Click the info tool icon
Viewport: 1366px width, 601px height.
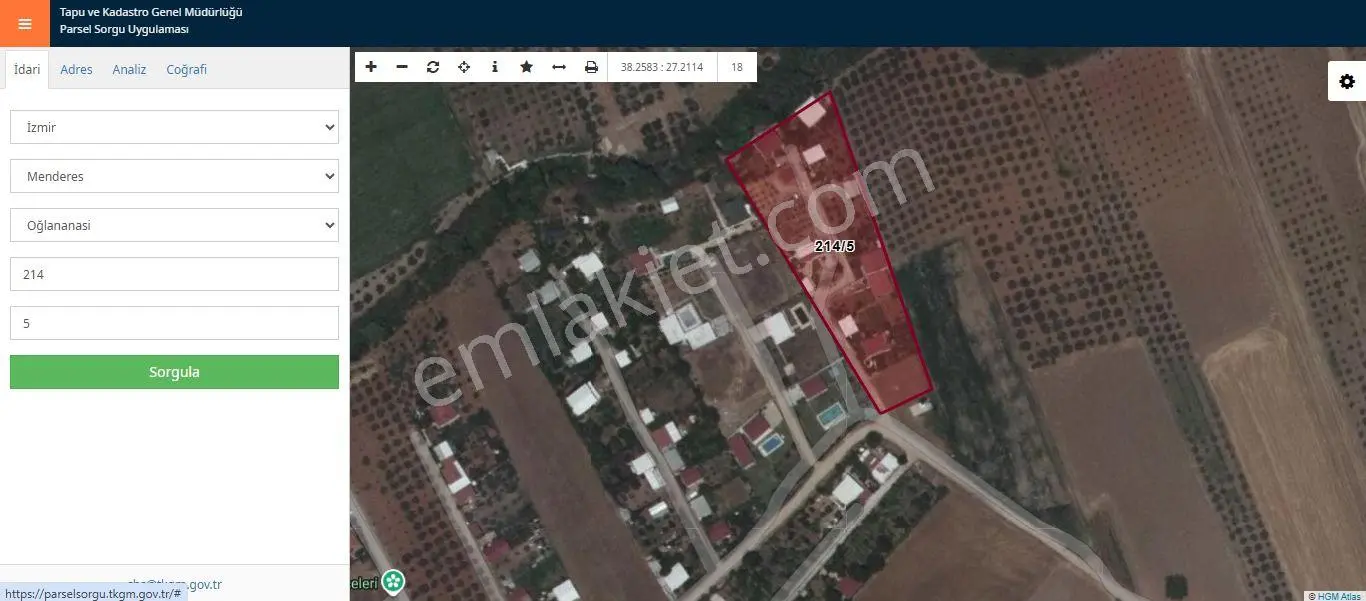(495, 67)
